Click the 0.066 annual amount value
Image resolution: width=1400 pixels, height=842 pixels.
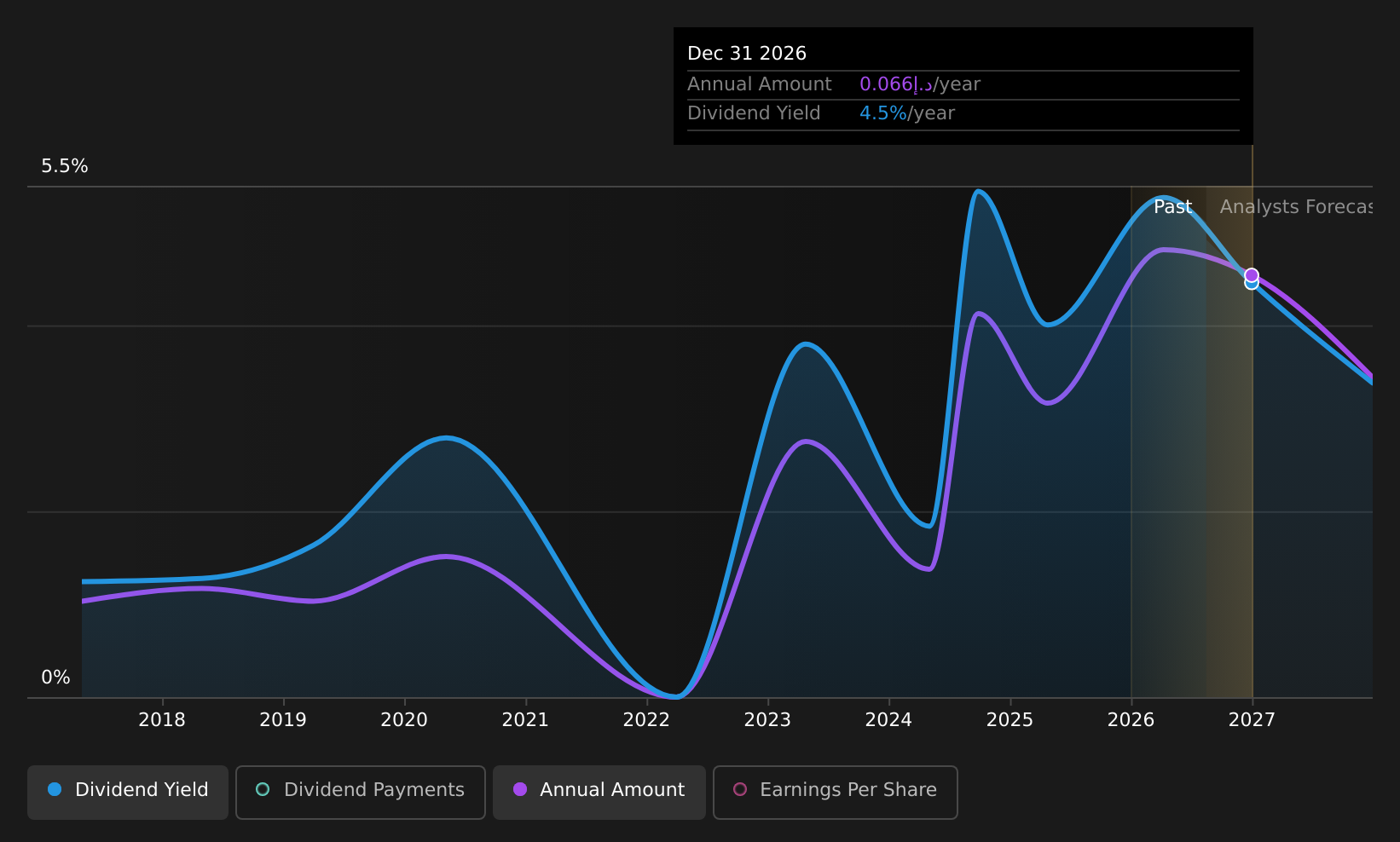pos(895,84)
